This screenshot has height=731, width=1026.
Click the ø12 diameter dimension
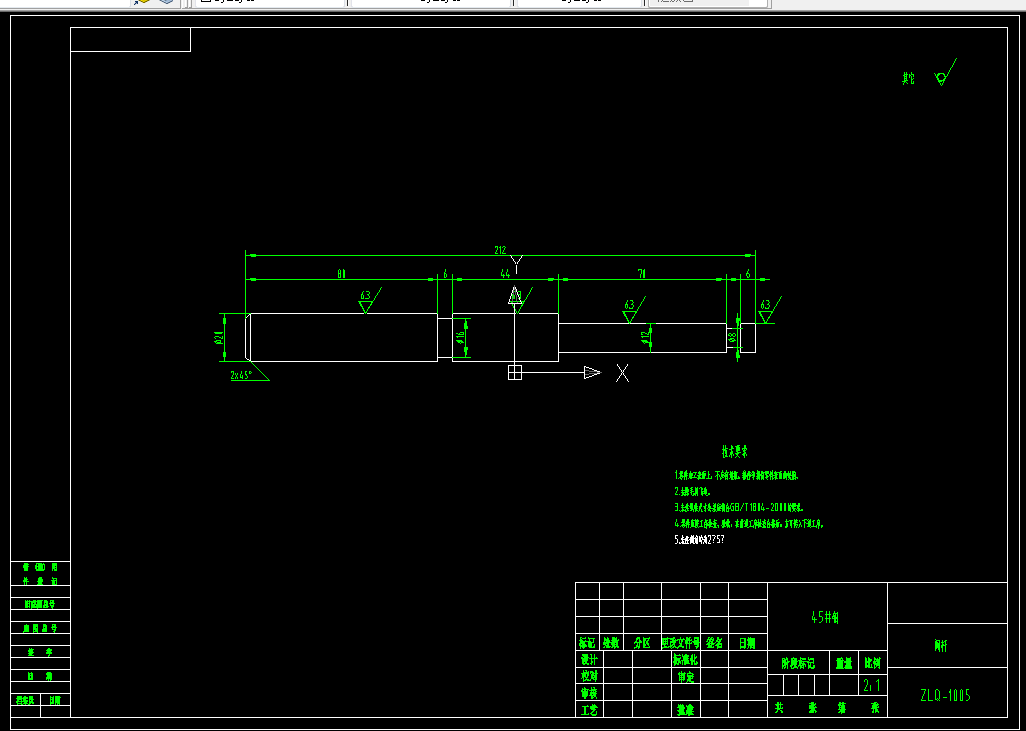[645, 337]
